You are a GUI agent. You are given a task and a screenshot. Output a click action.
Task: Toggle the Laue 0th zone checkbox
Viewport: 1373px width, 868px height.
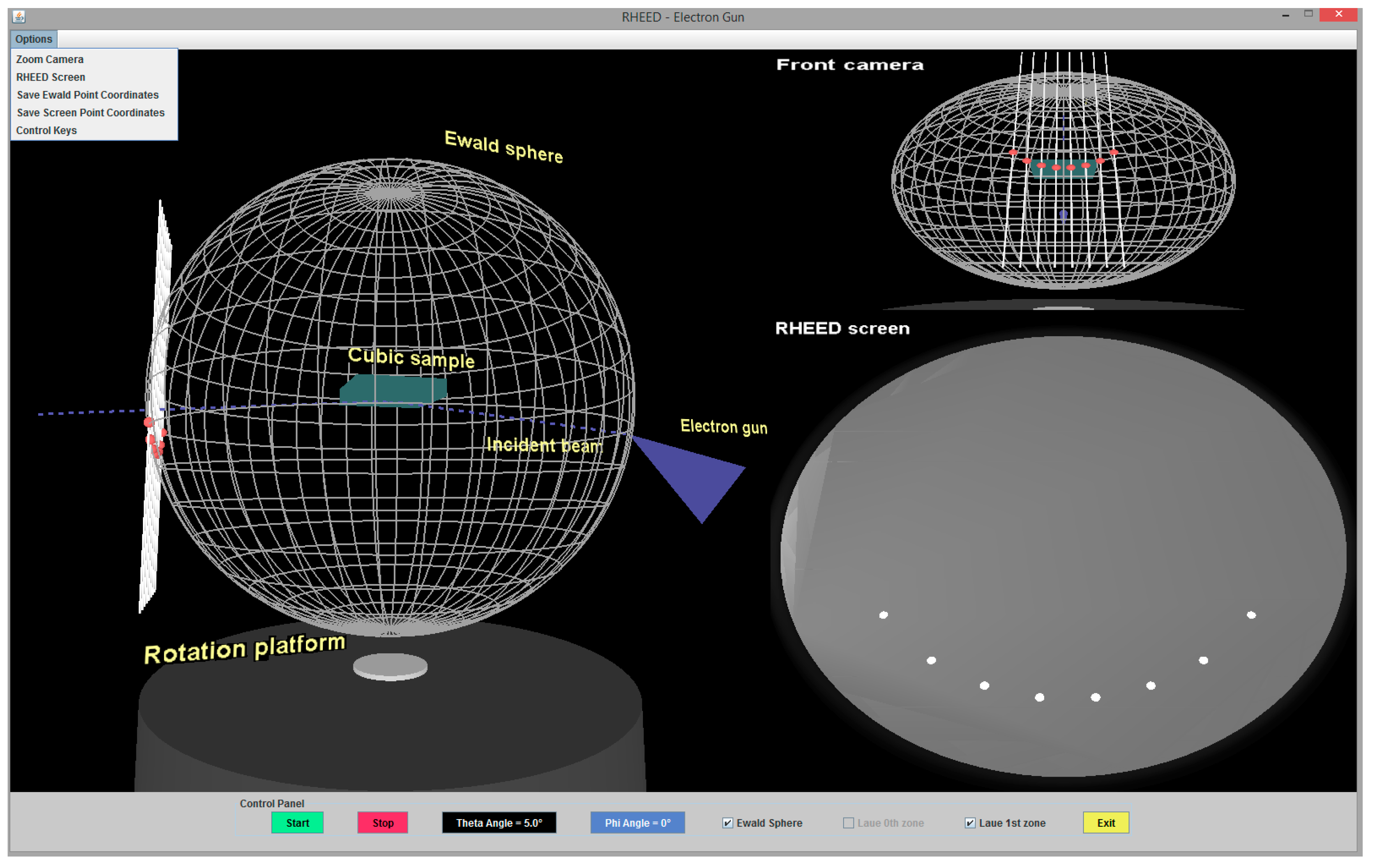pyautogui.click(x=848, y=823)
